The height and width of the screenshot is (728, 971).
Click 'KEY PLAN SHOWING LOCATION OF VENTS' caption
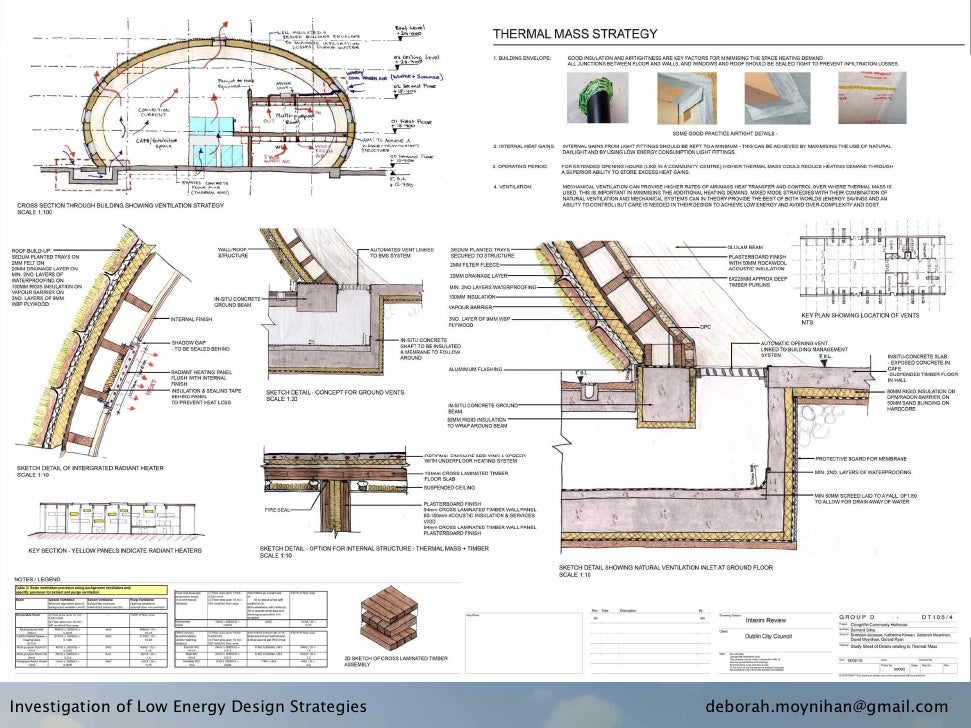[x=860, y=316]
